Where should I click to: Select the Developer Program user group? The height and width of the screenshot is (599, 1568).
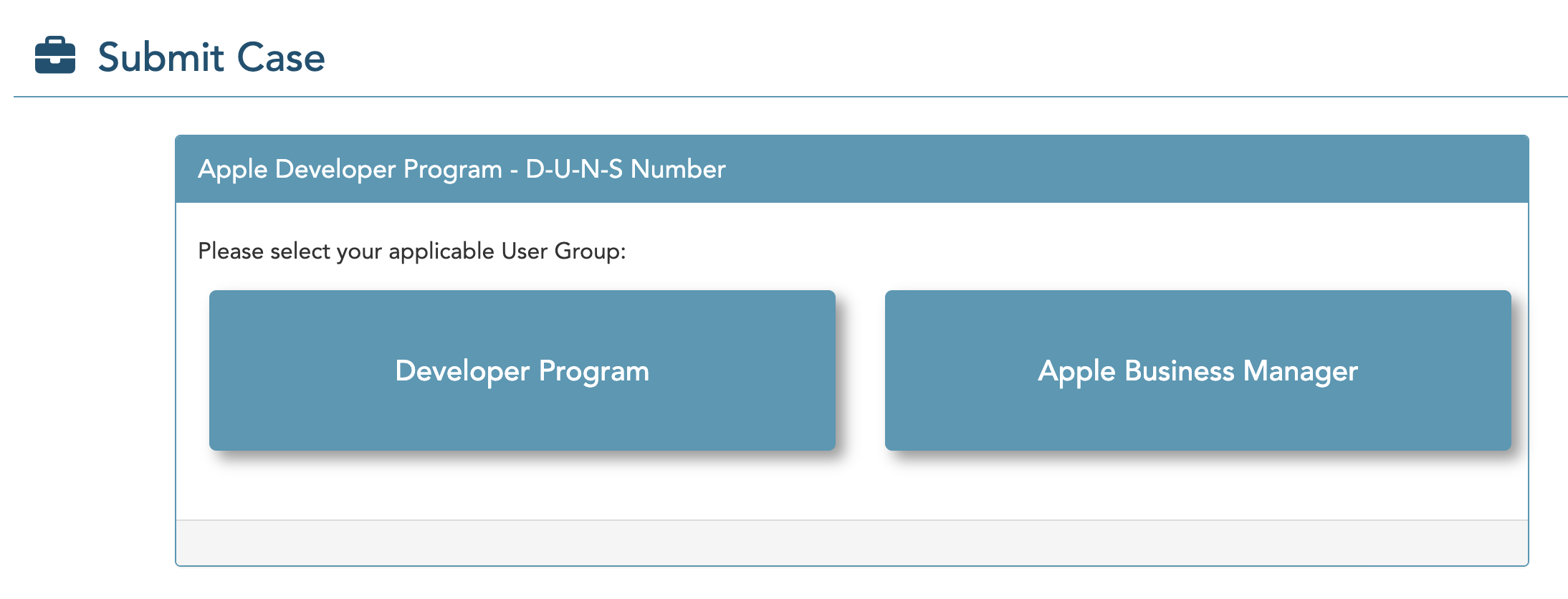[x=522, y=370]
